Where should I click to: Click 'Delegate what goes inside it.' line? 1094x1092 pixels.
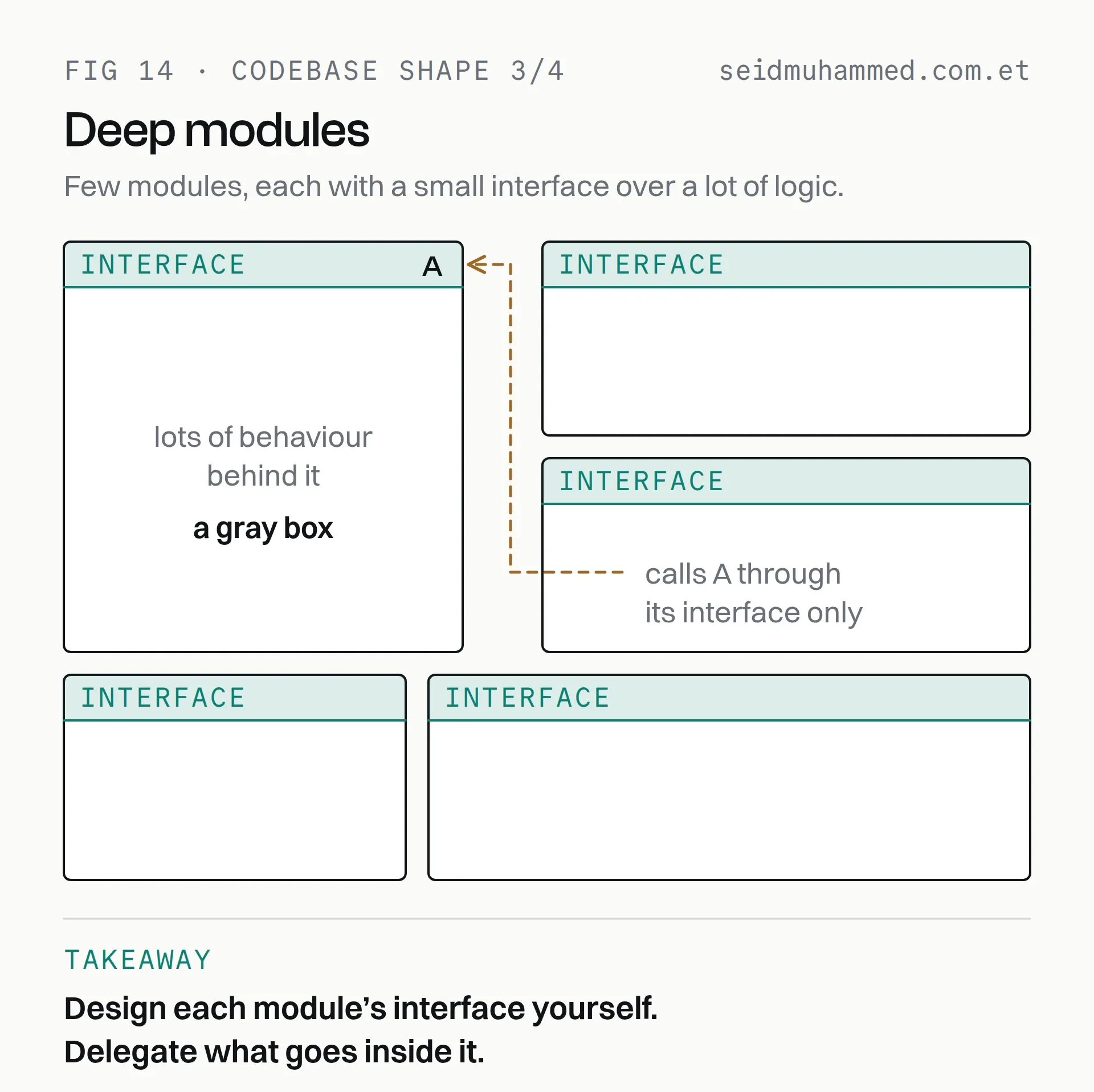[274, 1052]
